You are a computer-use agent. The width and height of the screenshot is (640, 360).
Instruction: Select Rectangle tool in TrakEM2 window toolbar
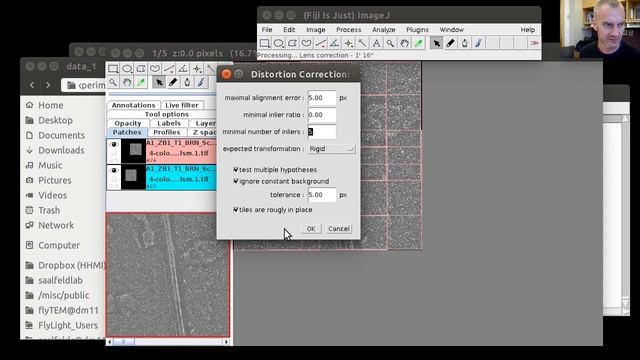click(x=113, y=69)
